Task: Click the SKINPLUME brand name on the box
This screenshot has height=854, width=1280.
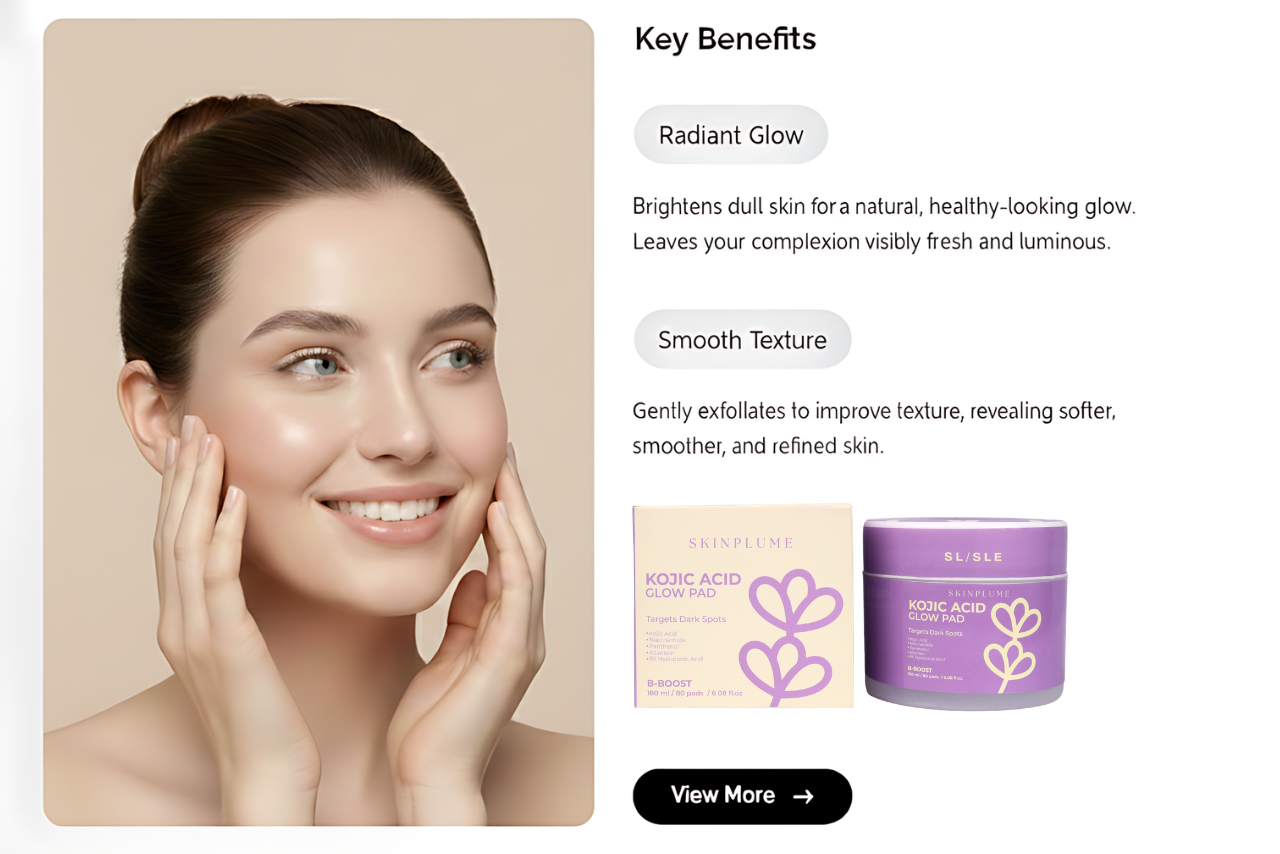Action: coord(741,543)
